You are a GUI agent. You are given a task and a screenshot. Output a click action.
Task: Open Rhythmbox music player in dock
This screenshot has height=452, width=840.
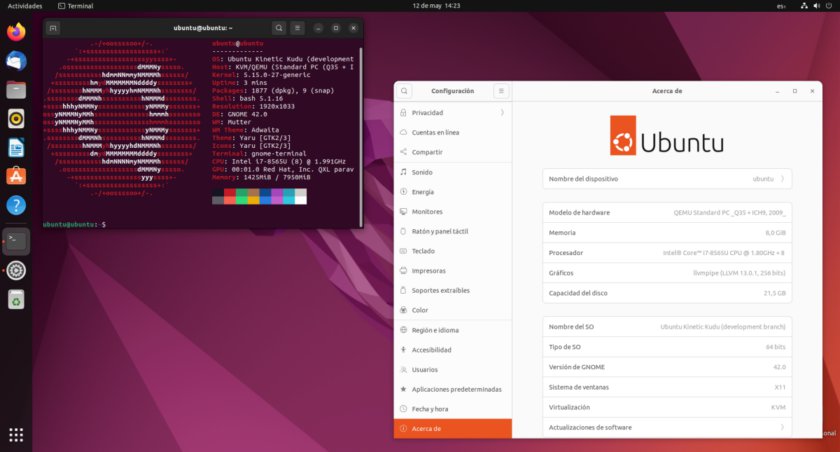16,118
